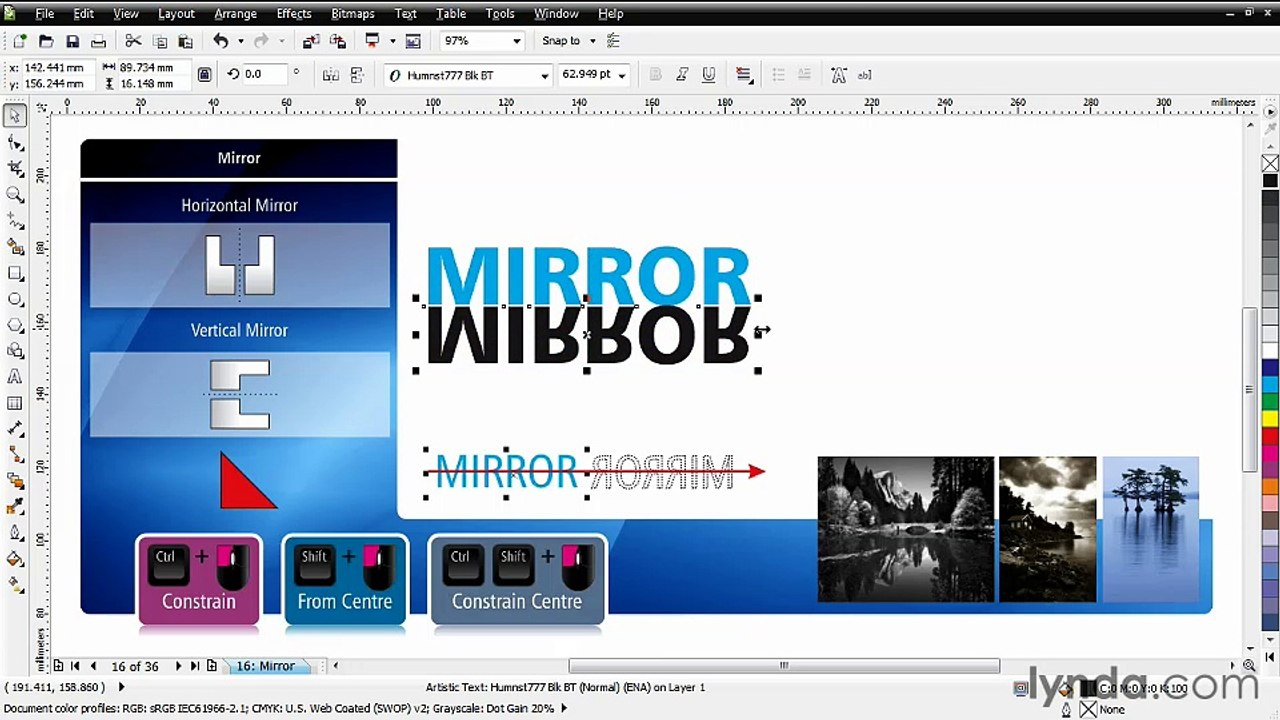Image resolution: width=1280 pixels, height=720 pixels.
Task: Click the Paste clipboard icon
Action: [185, 41]
